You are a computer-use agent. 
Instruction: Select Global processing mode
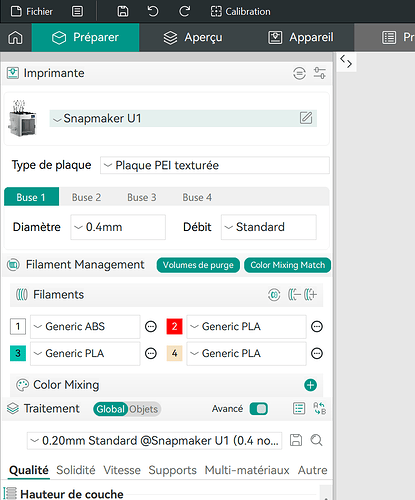[110, 409]
